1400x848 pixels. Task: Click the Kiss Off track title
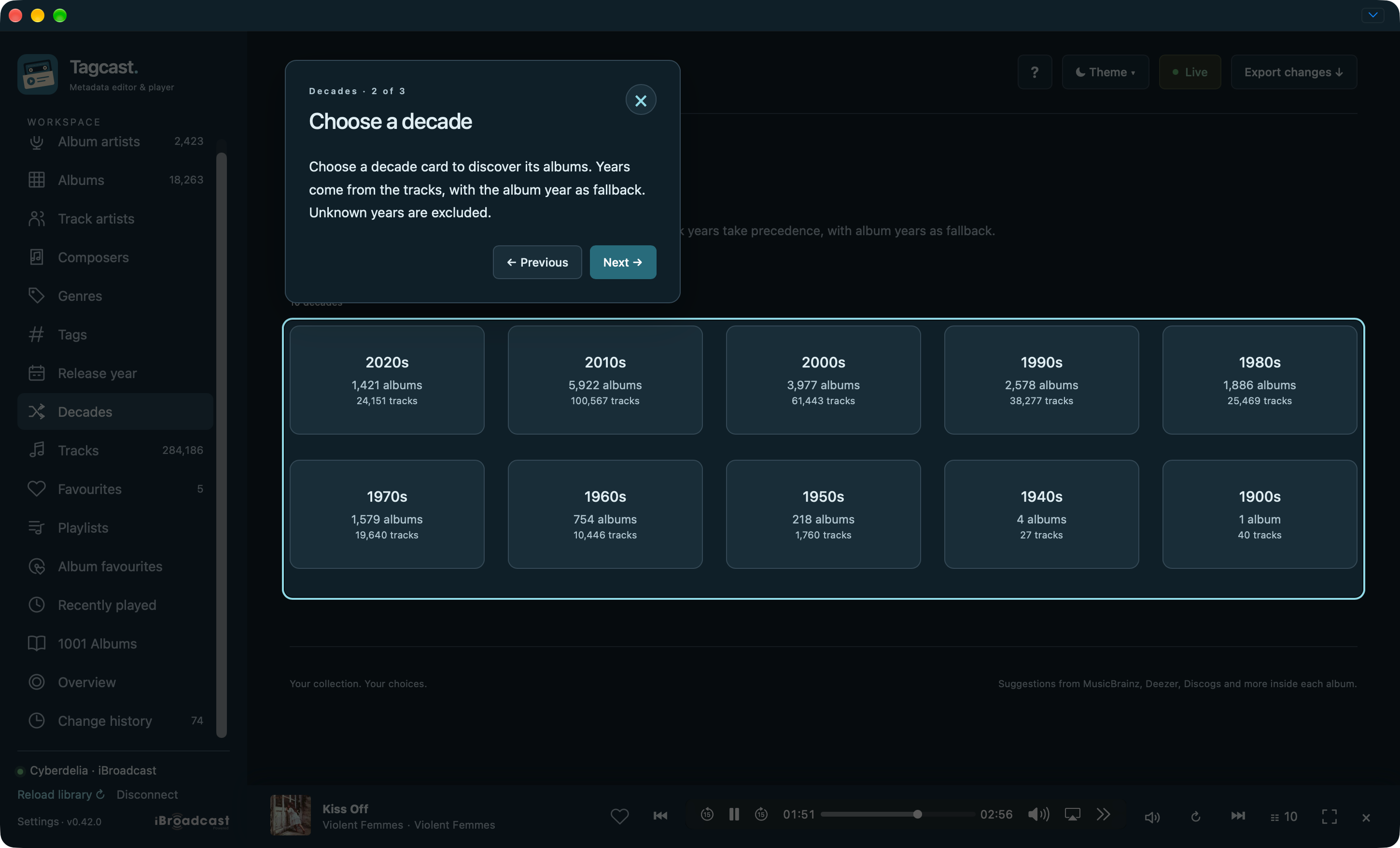pos(345,808)
